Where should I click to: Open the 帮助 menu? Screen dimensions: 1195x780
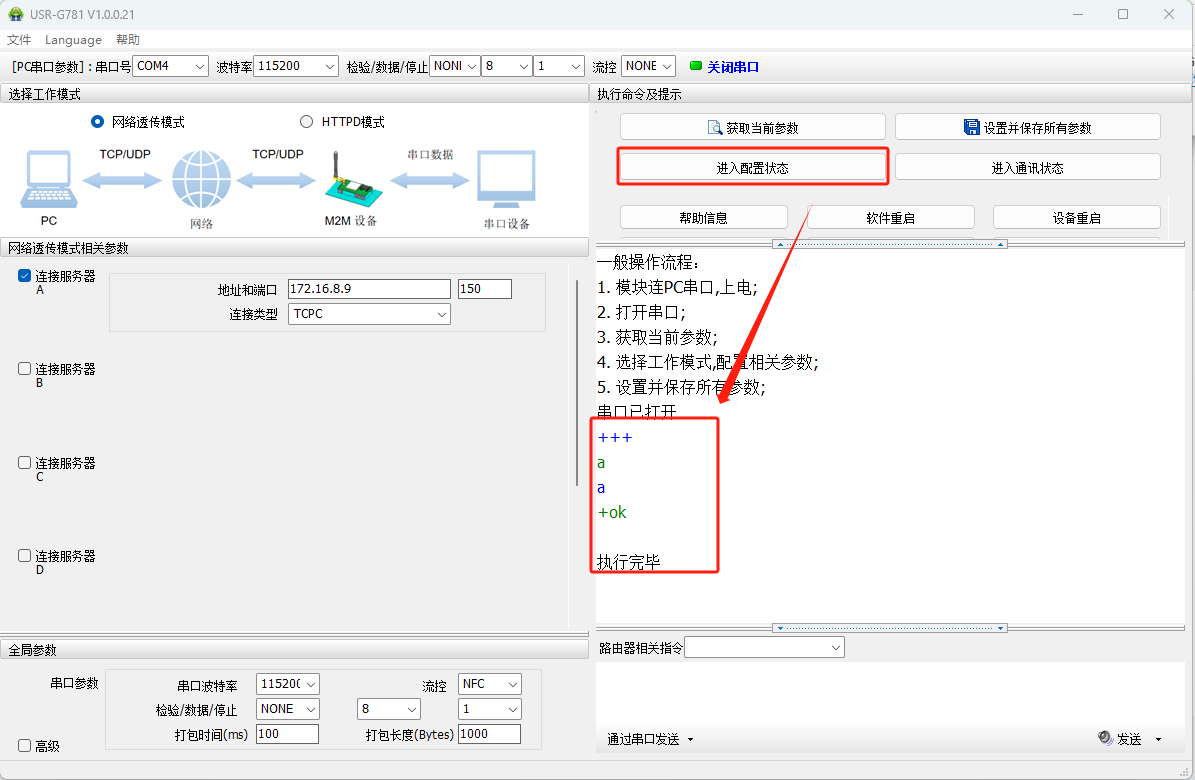tap(128, 40)
